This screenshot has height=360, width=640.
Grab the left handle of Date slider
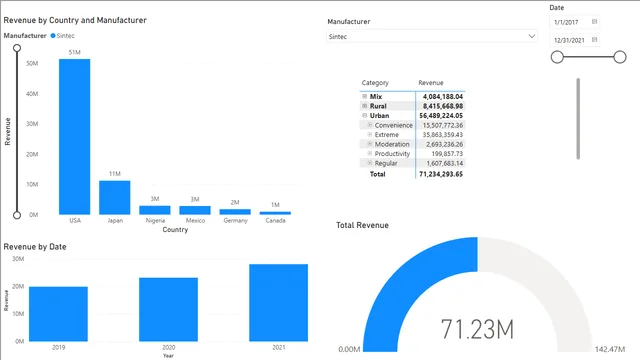pos(557,57)
